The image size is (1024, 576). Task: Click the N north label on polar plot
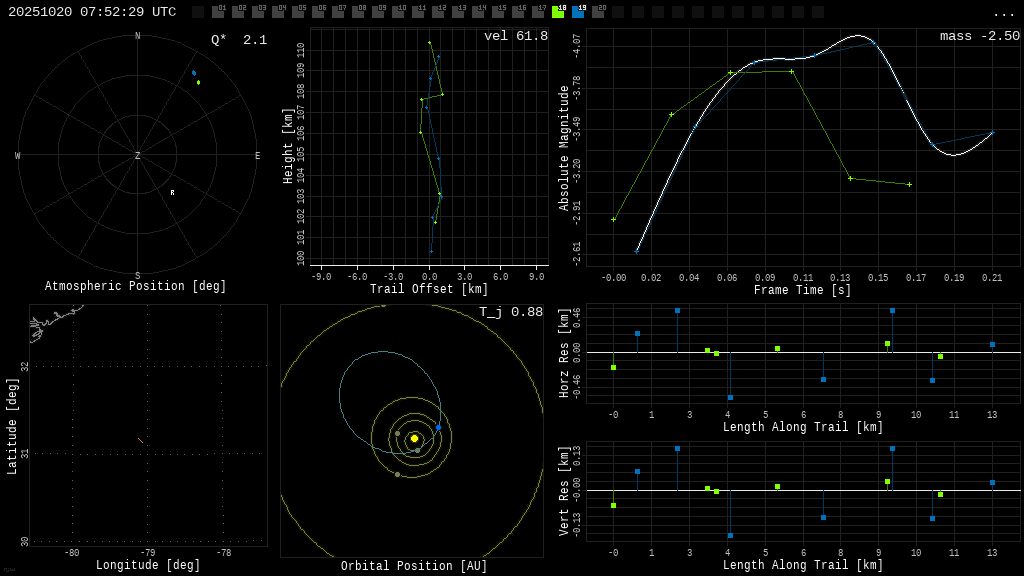tap(138, 37)
